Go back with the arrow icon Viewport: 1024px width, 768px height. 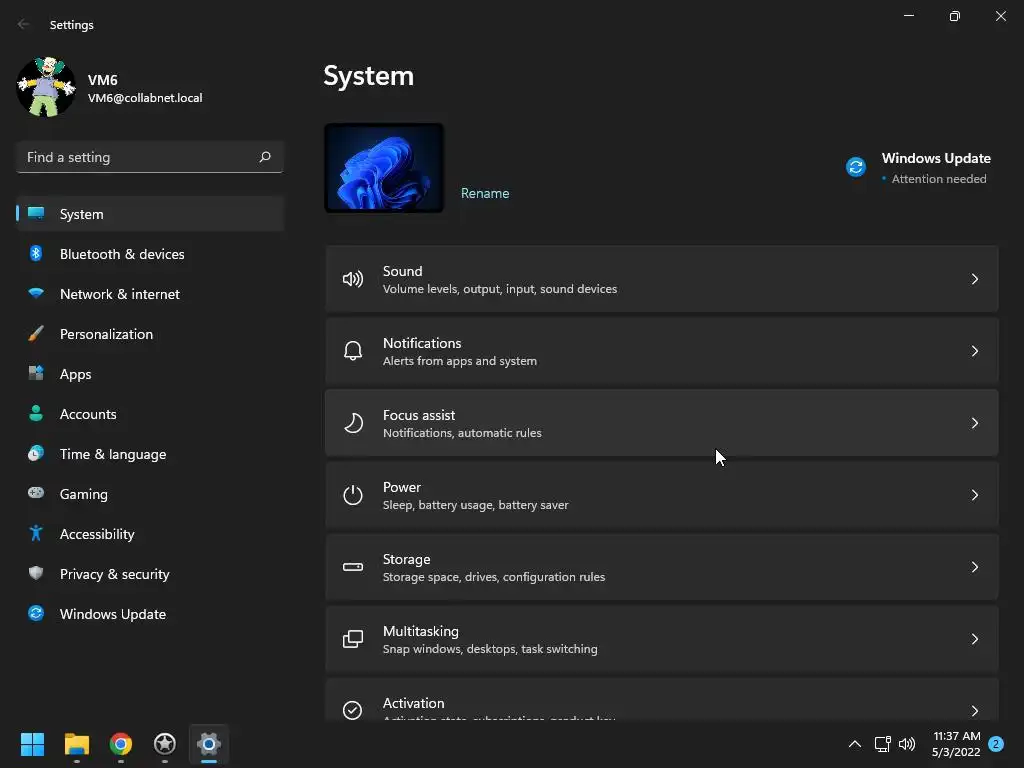(x=24, y=24)
